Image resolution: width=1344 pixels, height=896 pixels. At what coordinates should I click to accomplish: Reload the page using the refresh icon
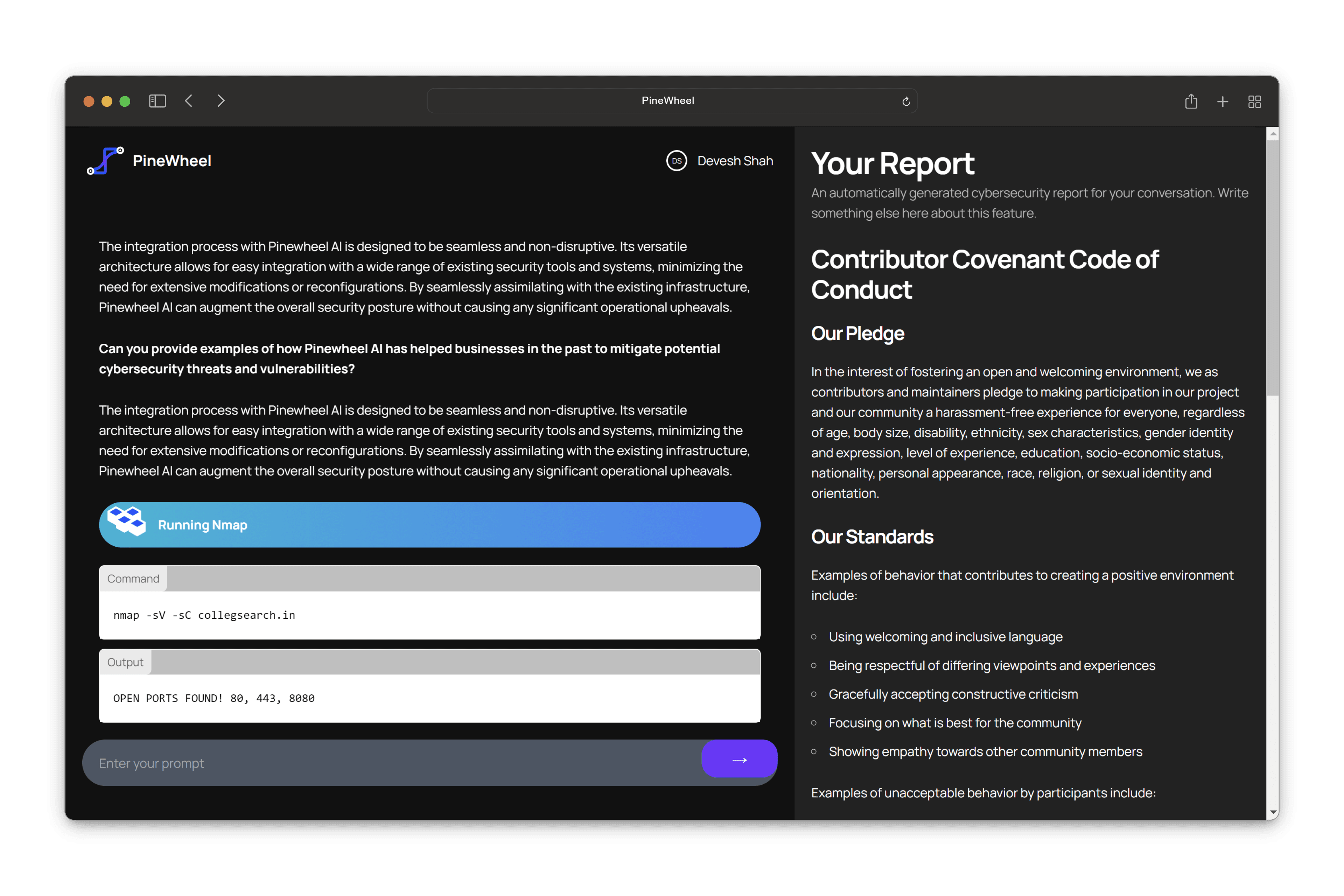click(906, 101)
